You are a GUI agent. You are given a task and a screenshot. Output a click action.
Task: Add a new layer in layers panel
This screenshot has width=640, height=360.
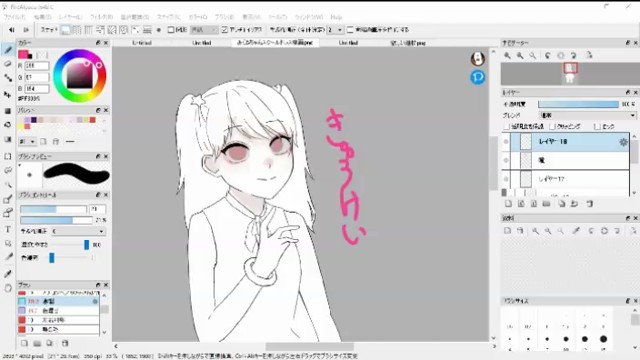pyautogui.click(x=508, y=204)
